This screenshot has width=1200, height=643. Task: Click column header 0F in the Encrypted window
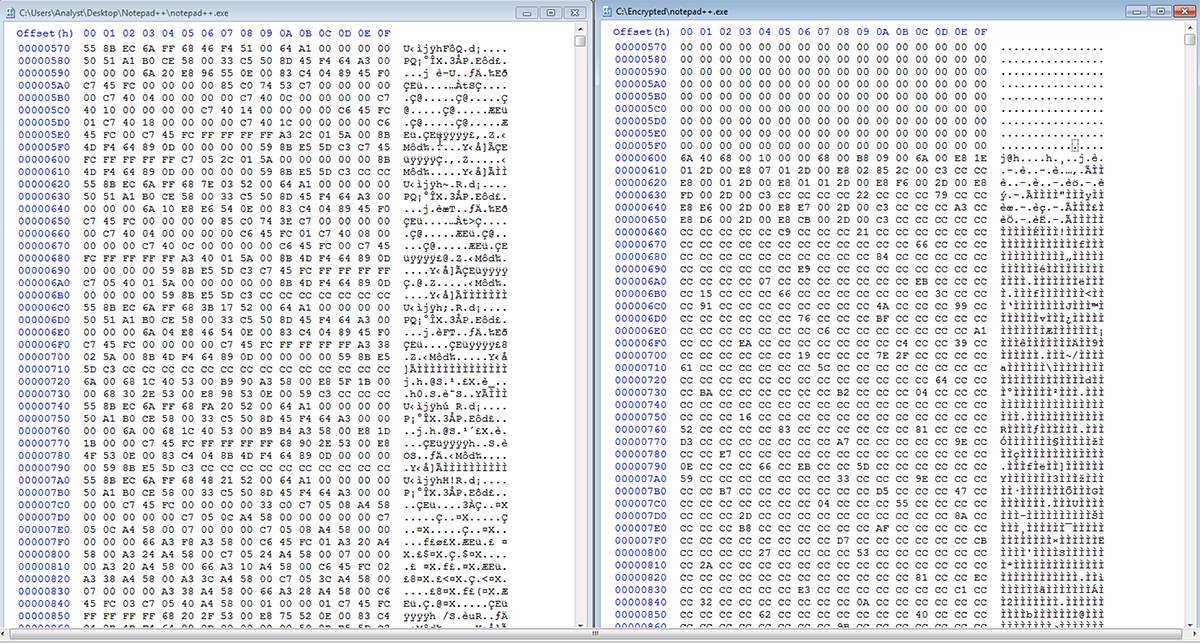tap(981, 32)
